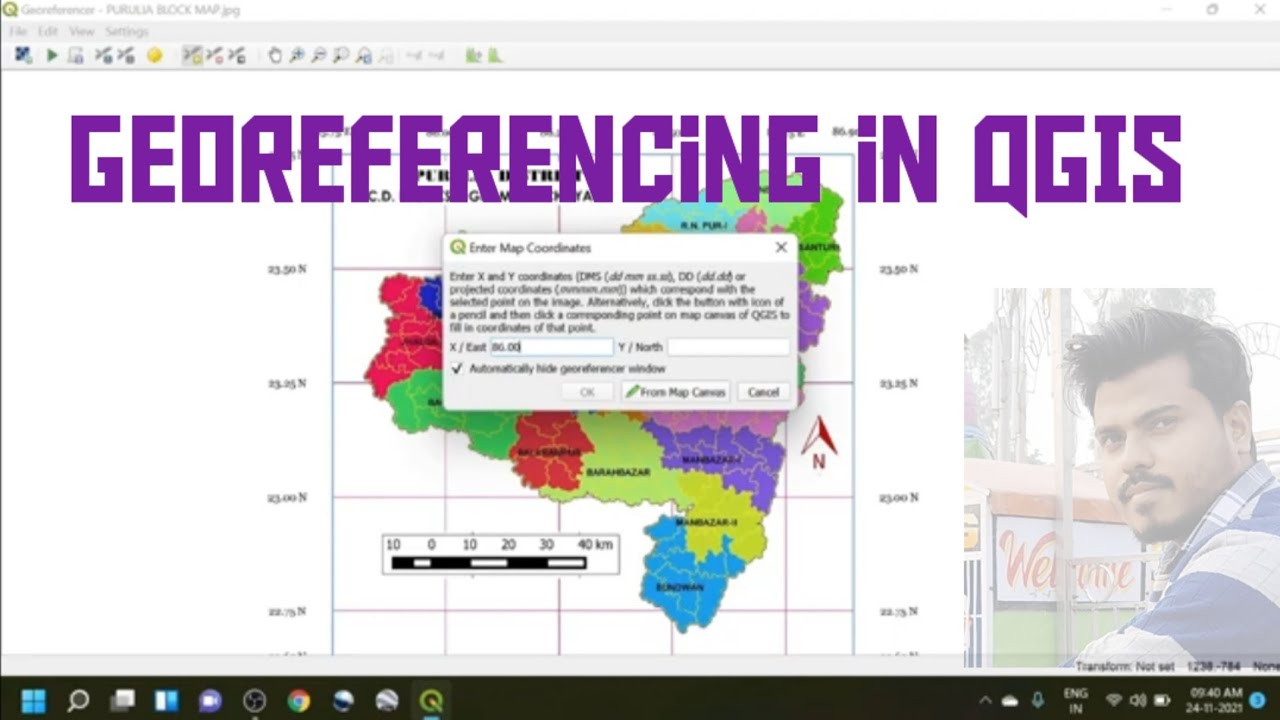The image size is (1280, 720).
Task: Click the Zoom to Layer icon
Action: [x=342, y=55]
